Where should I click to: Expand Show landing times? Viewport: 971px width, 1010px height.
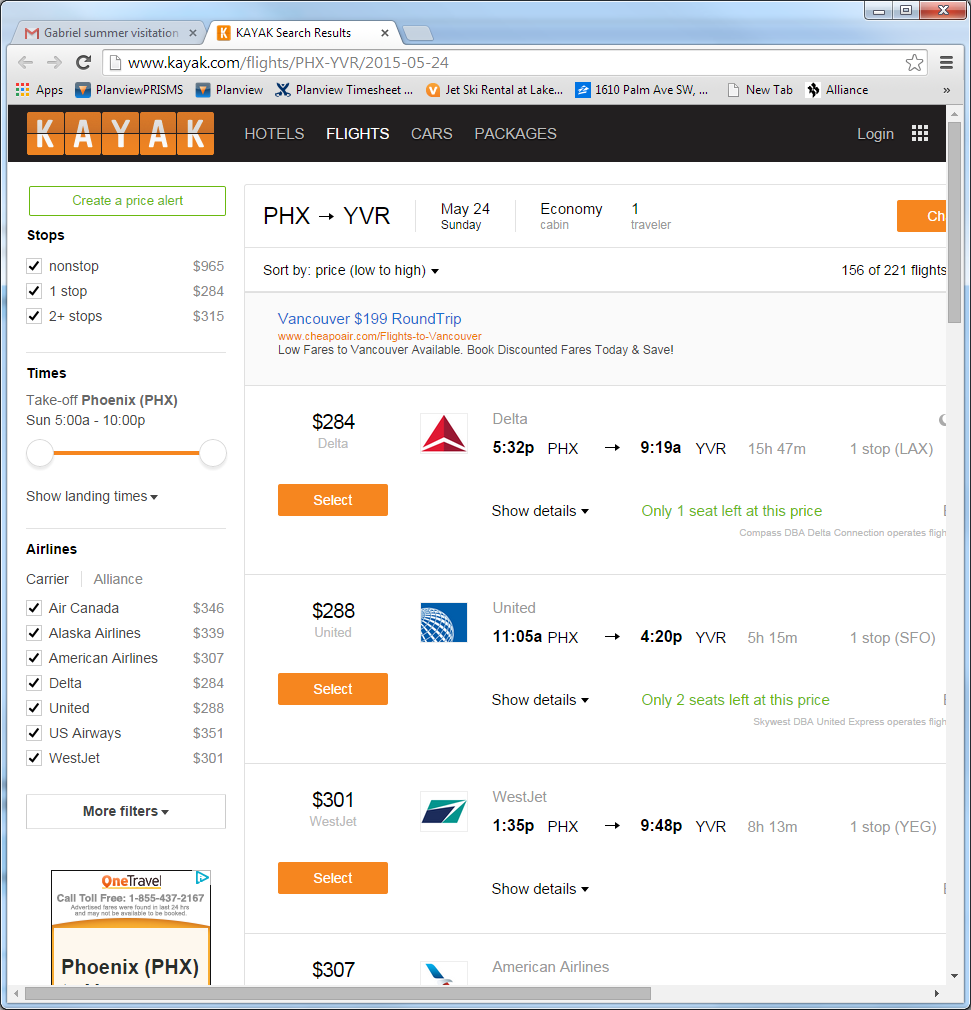pyautogui.click(x=92, y=497)
